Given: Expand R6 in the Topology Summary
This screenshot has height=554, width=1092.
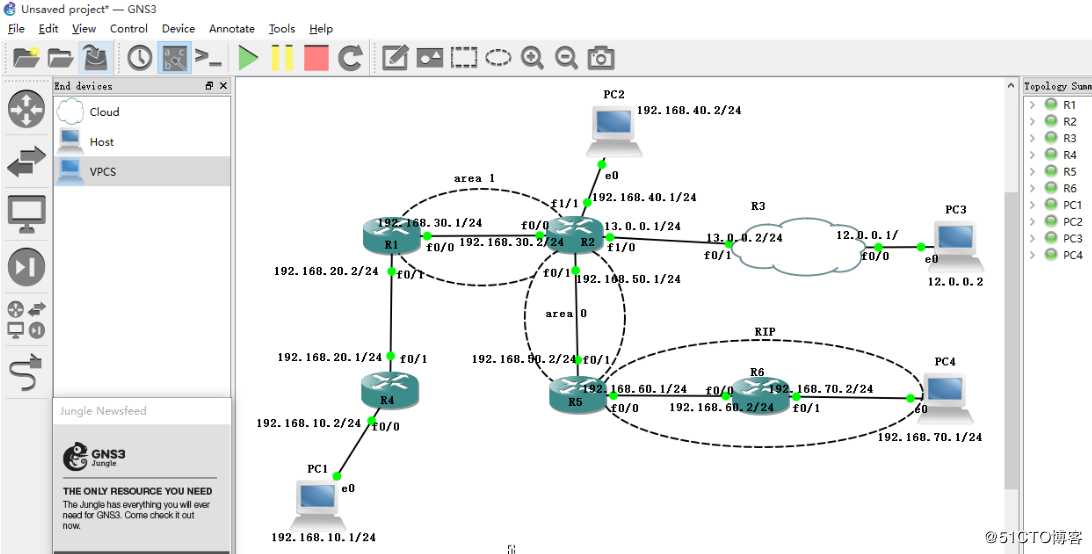Looking at the screenshot, I should click(x=1032, y=188).
